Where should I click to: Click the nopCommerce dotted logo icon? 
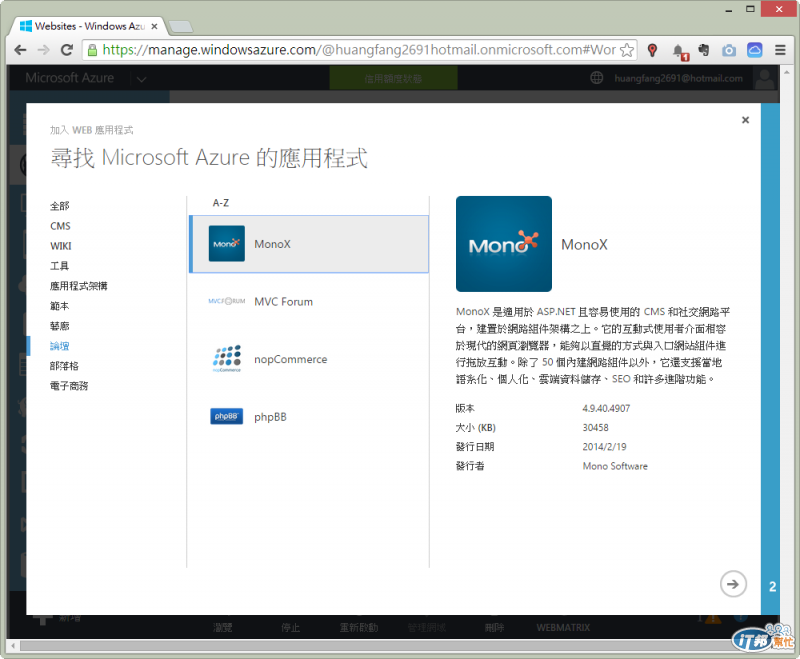(x=227, y=359)
